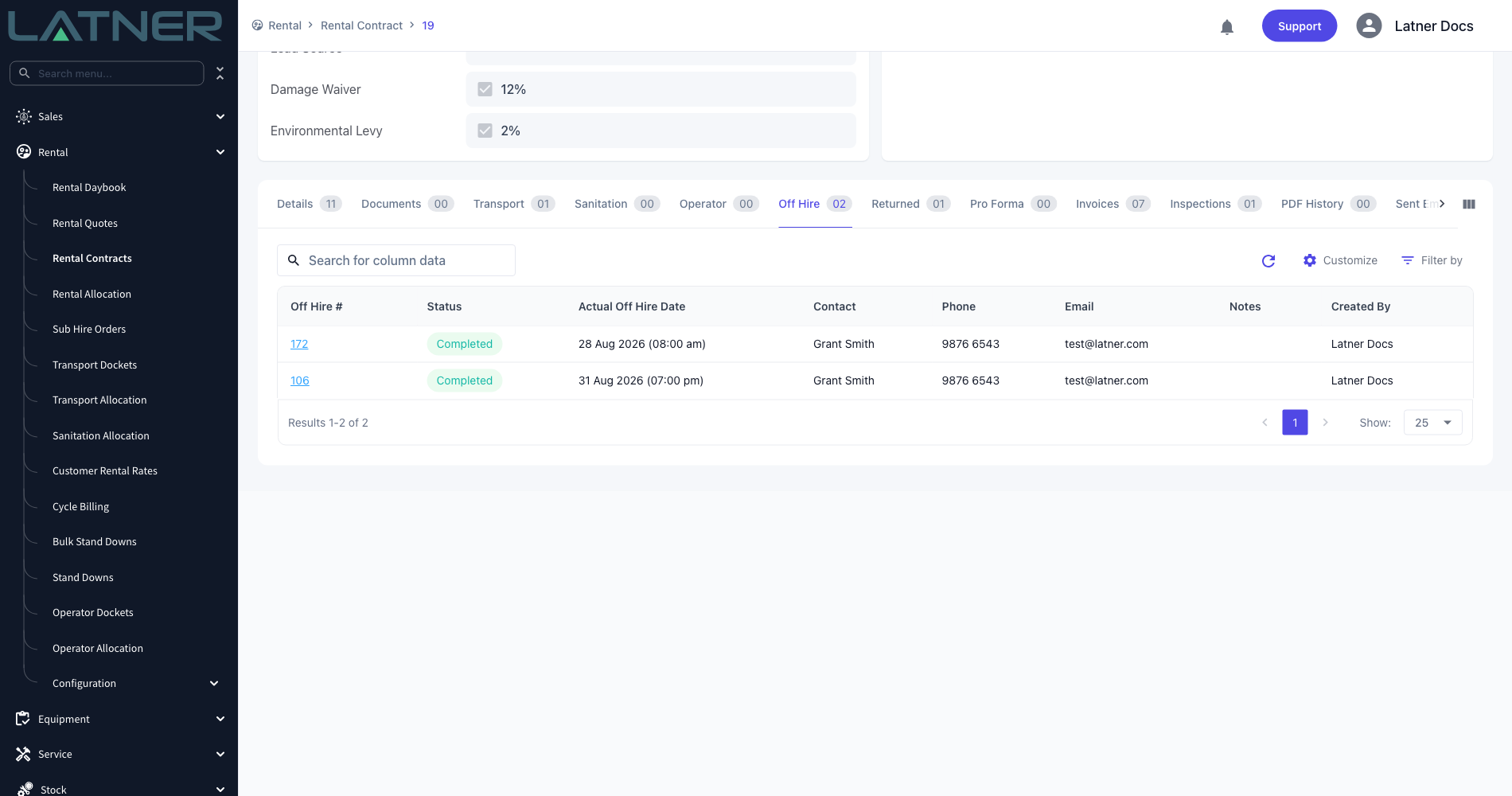
Task: Click Completed status for record 172
Action: point(465,344)
